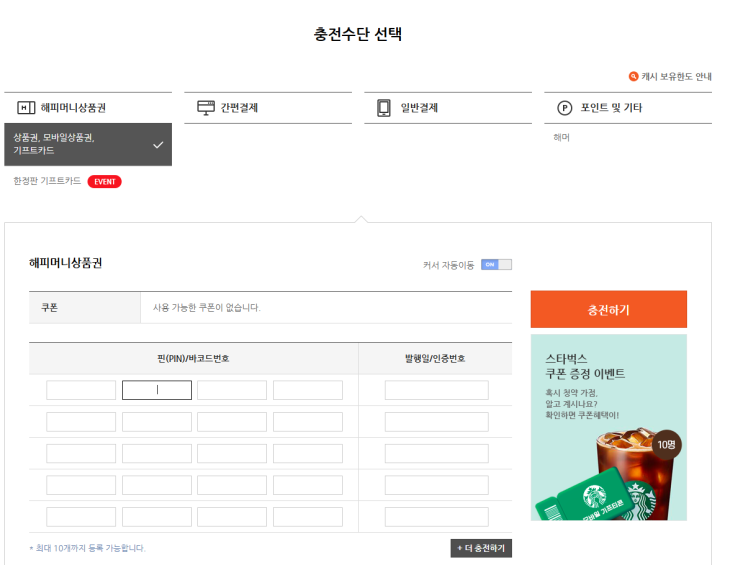Focus first PIN field in row three

coord(81,454)
